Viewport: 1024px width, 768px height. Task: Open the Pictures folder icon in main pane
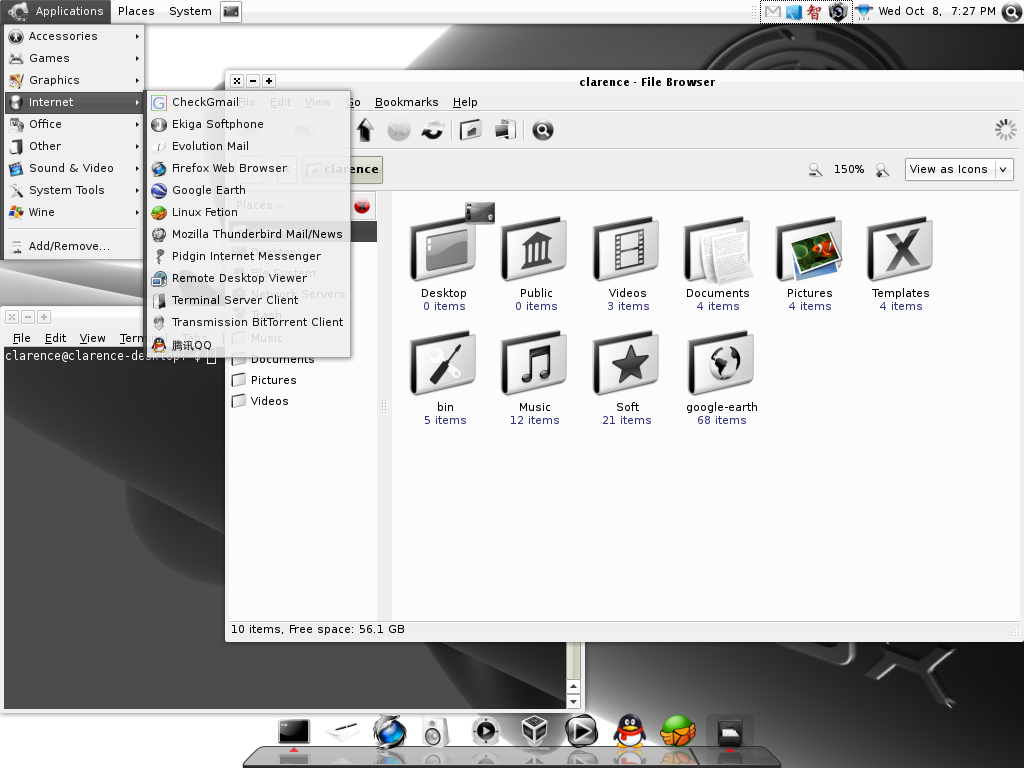pos(809,249)
